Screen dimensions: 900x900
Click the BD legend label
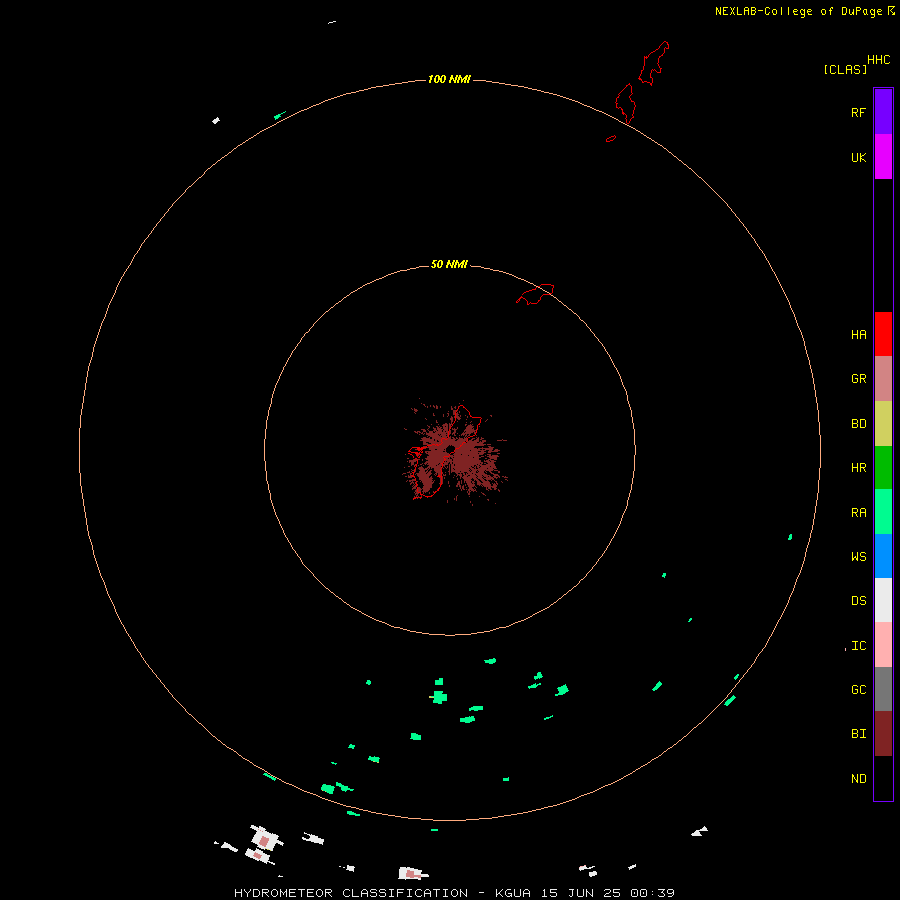[858, 424]
